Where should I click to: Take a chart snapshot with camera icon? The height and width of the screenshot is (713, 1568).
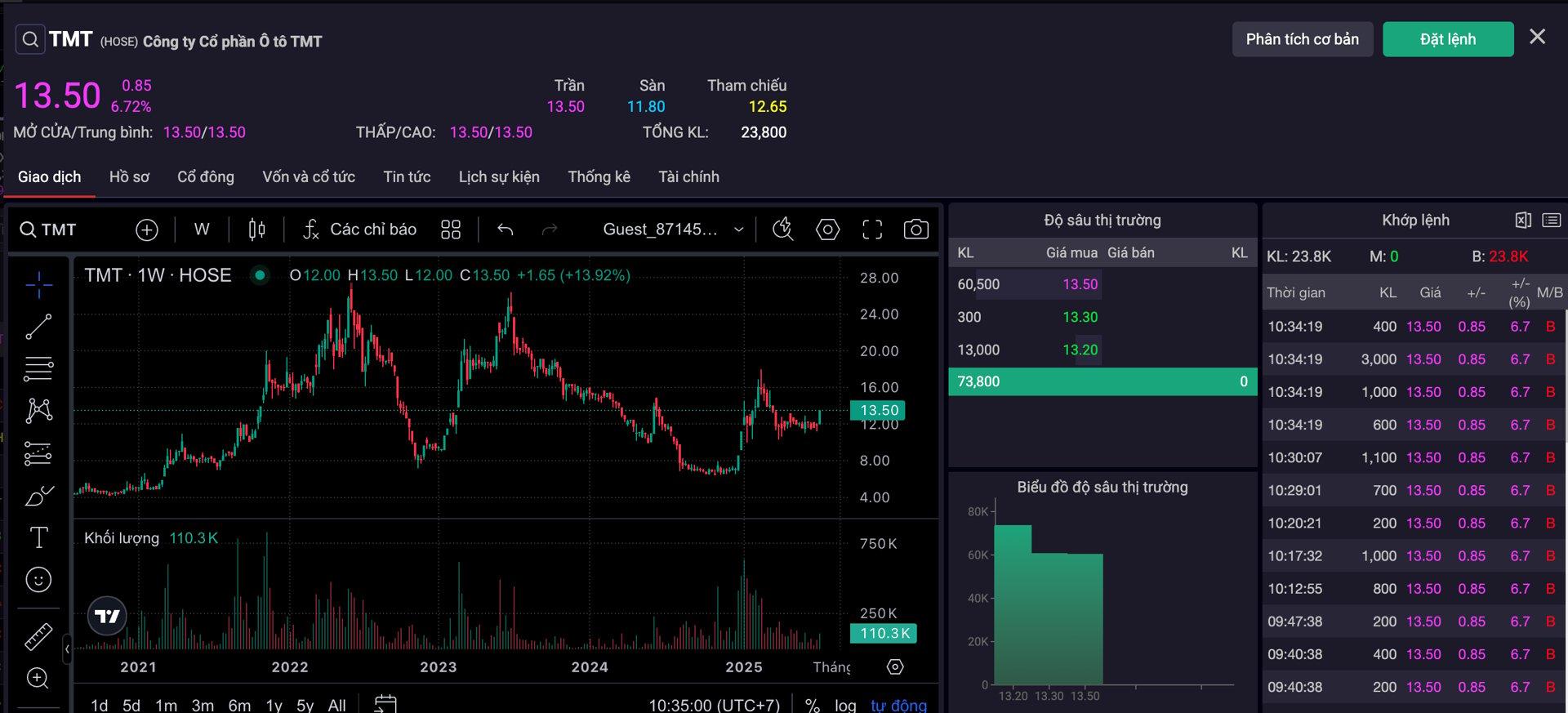pyautogui.click(x=915, y=229)
